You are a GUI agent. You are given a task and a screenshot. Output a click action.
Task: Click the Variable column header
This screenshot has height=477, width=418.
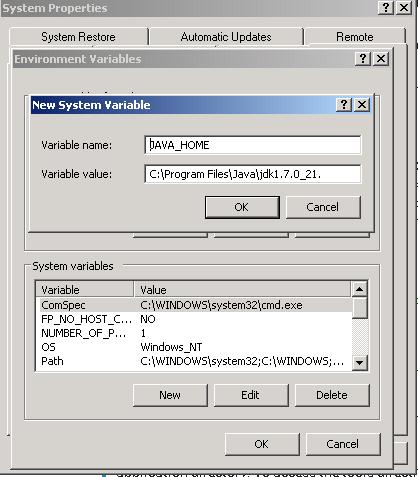(85, 290)
